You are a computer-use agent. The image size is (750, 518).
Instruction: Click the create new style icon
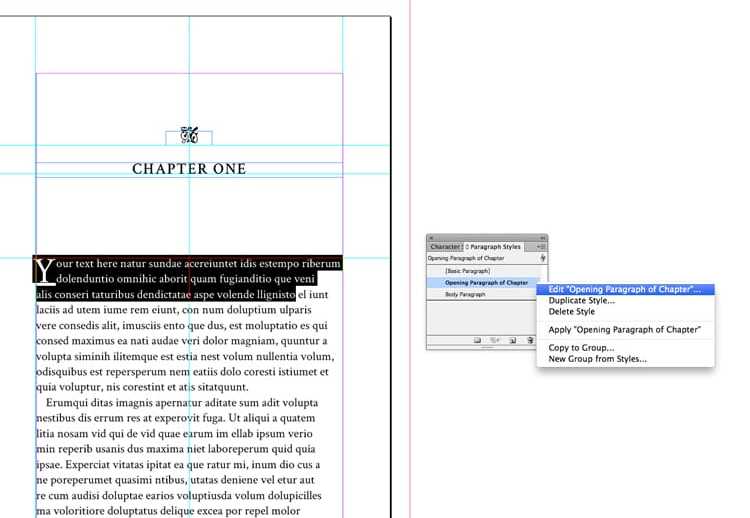(513, 341)
